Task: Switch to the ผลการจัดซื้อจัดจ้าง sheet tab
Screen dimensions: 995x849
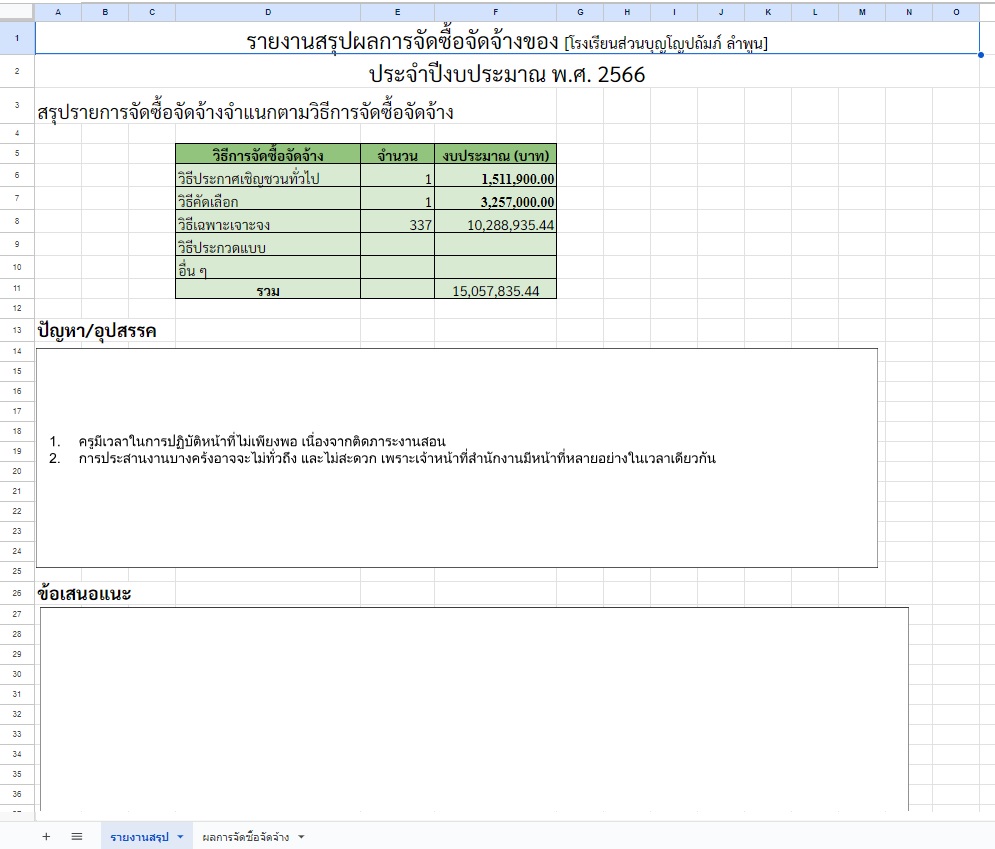Action: pos(245,837)
